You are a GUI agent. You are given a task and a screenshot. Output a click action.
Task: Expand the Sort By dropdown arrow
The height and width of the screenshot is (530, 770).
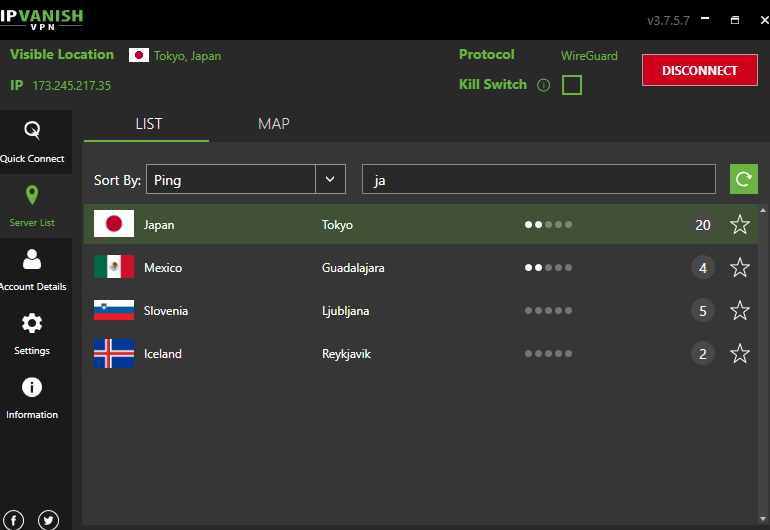click(330, 179)
